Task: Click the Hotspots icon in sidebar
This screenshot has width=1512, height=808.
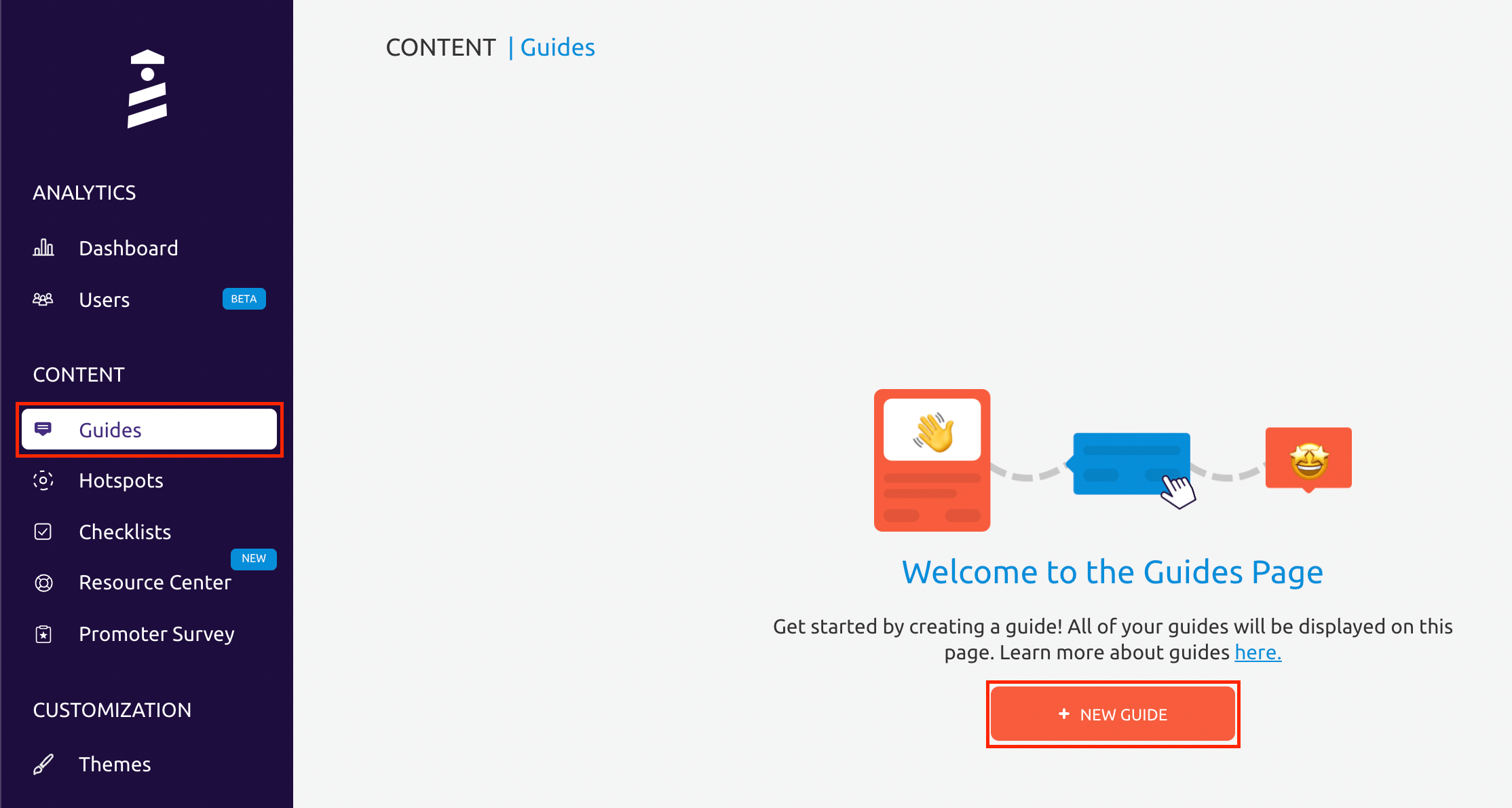Action: [x=45, y=481]
